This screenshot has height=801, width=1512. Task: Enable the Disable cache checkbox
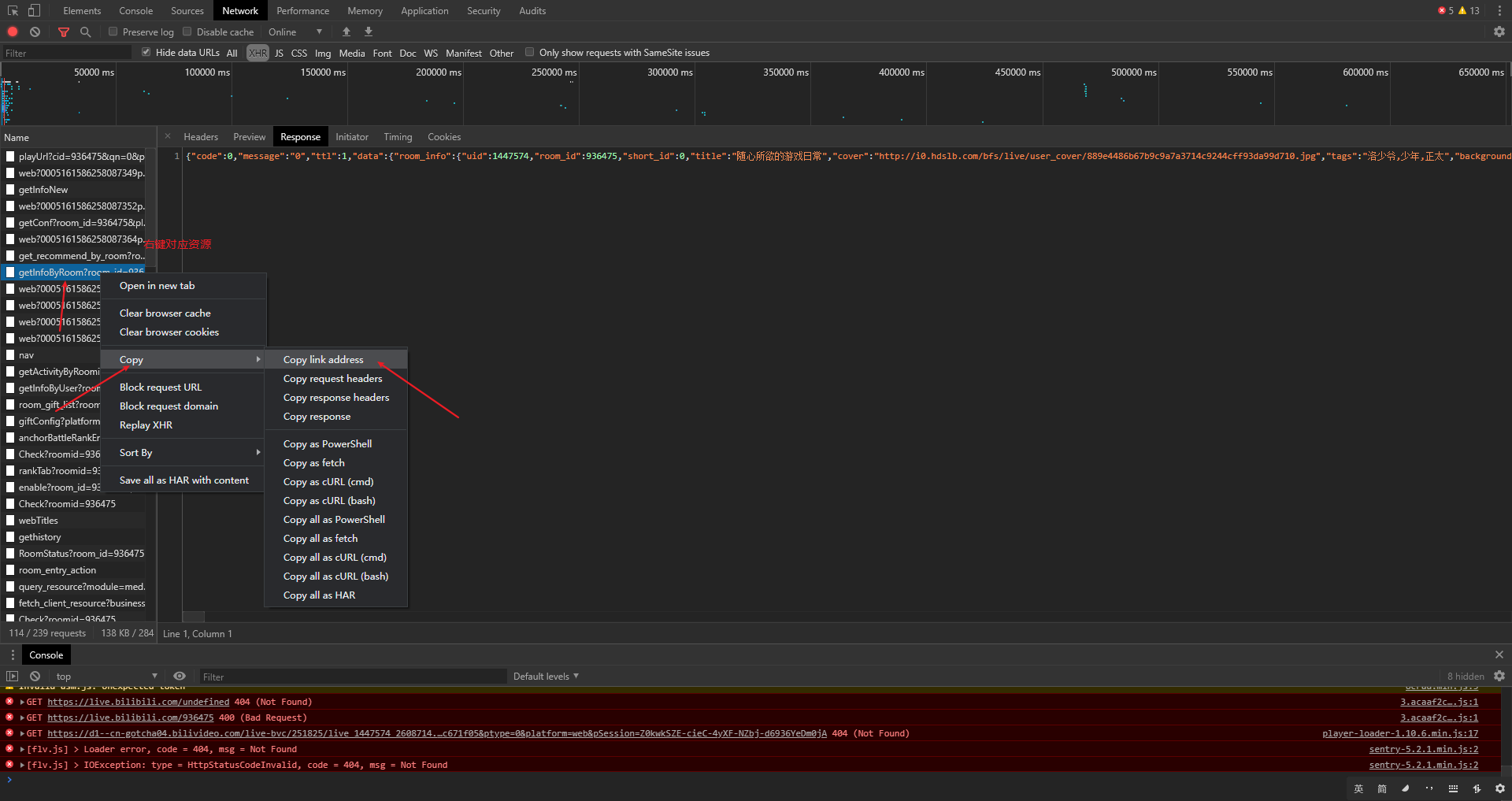click(x=187, y=32)
